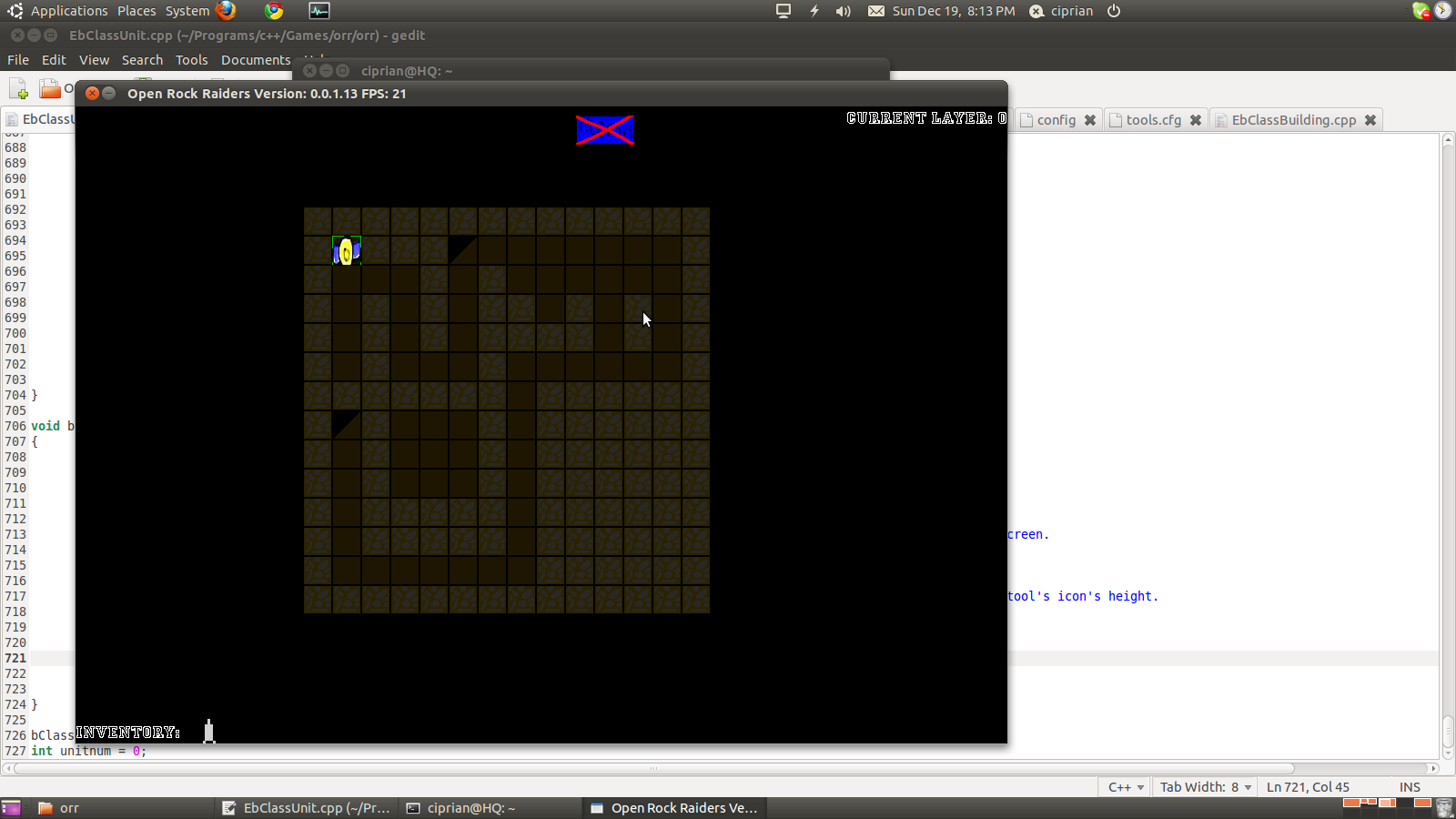
Task: Open gedit's Documents menu
Action: 256,60
